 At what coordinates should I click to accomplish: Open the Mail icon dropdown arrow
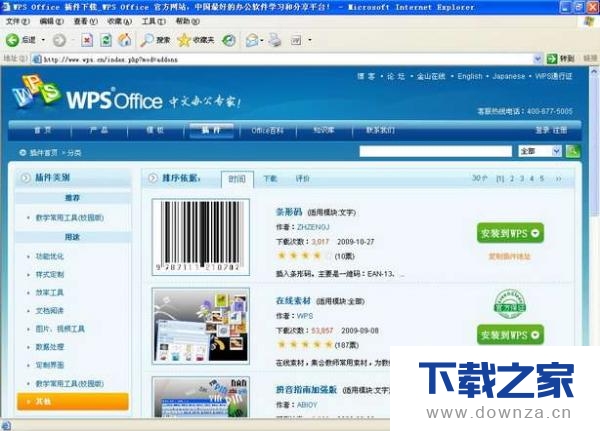262,40
